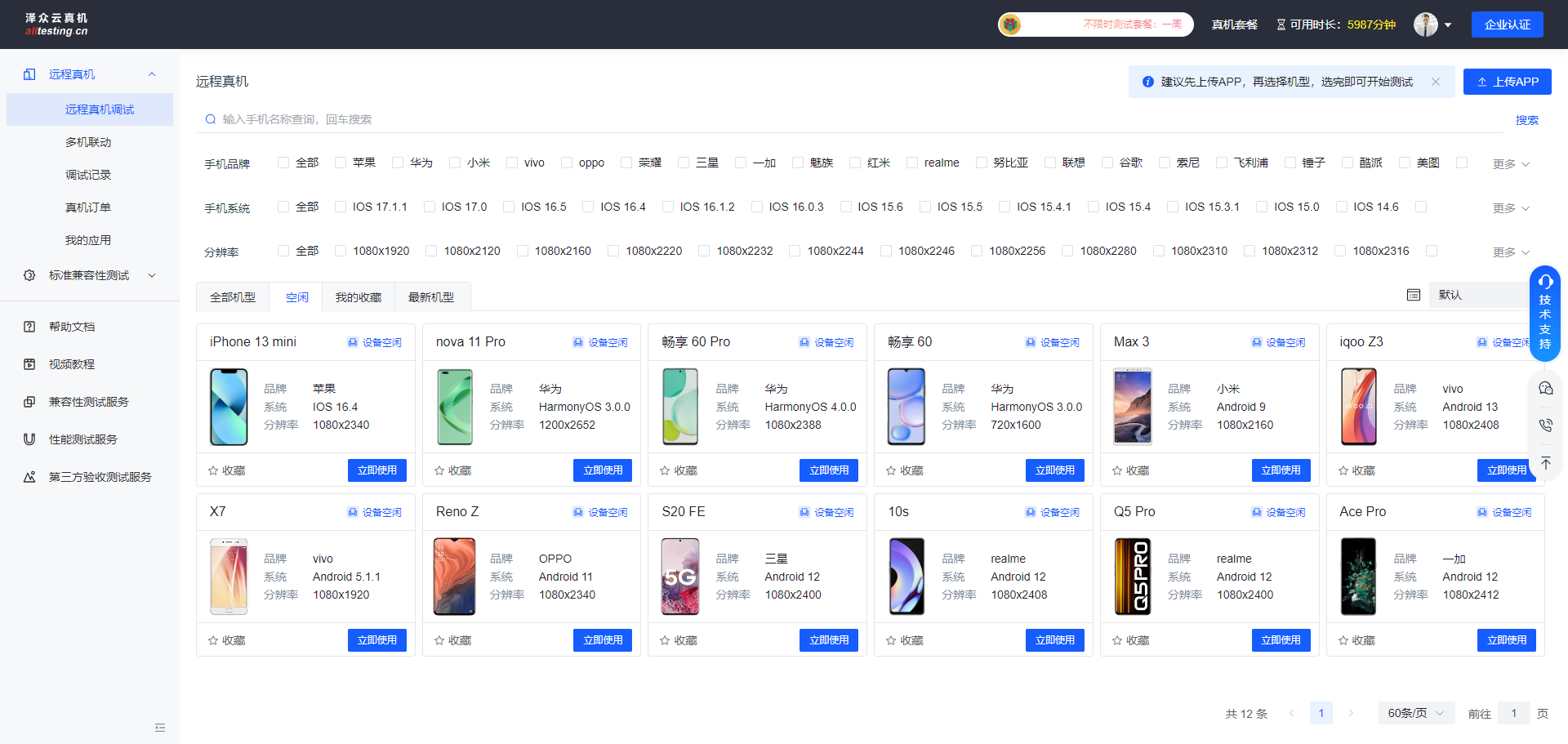Viewport: 1568px width, 744px height.
Task: Open the account dropdown arrow next to the avatar
Action: (x=1448, y=25)
